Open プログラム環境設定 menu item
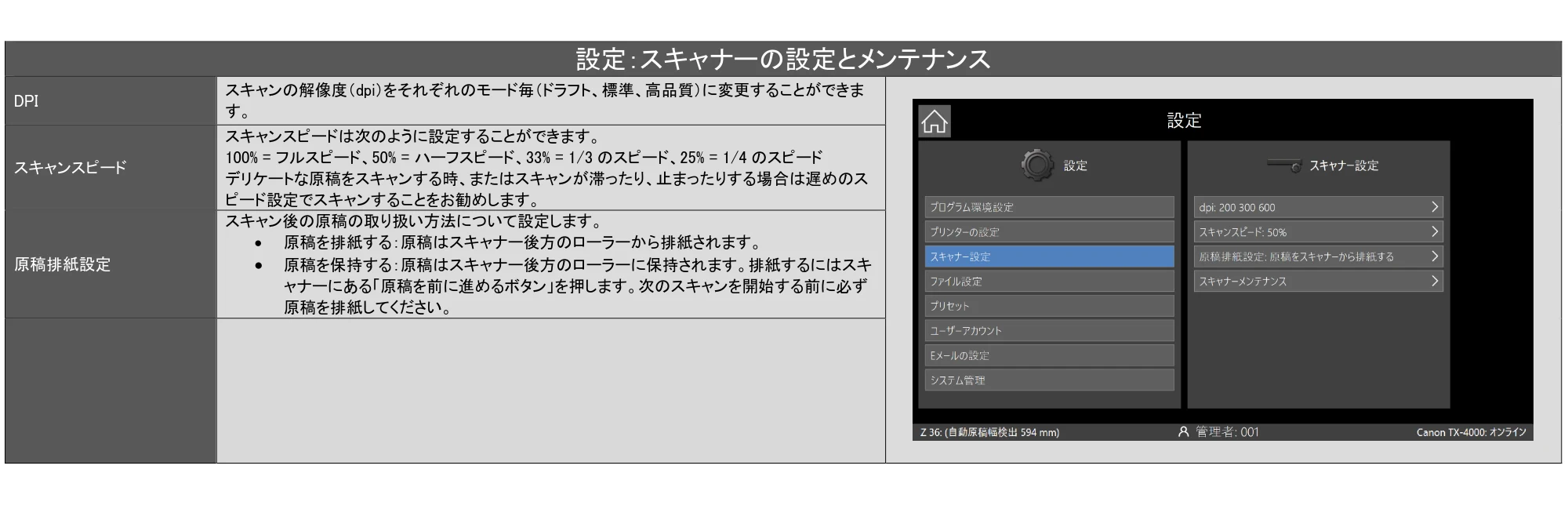The image size is (1568, 531). pyautogui.click(x=1049, y=207)
